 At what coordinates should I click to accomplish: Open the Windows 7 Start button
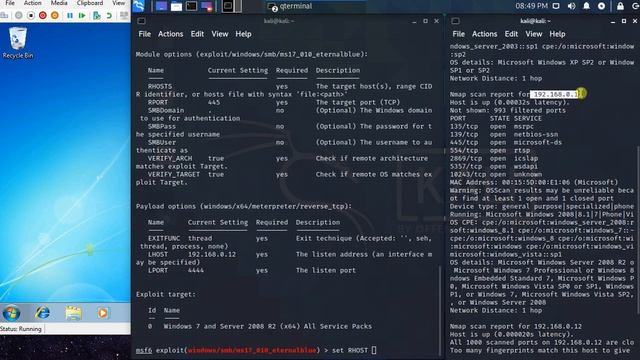point(11,313)
